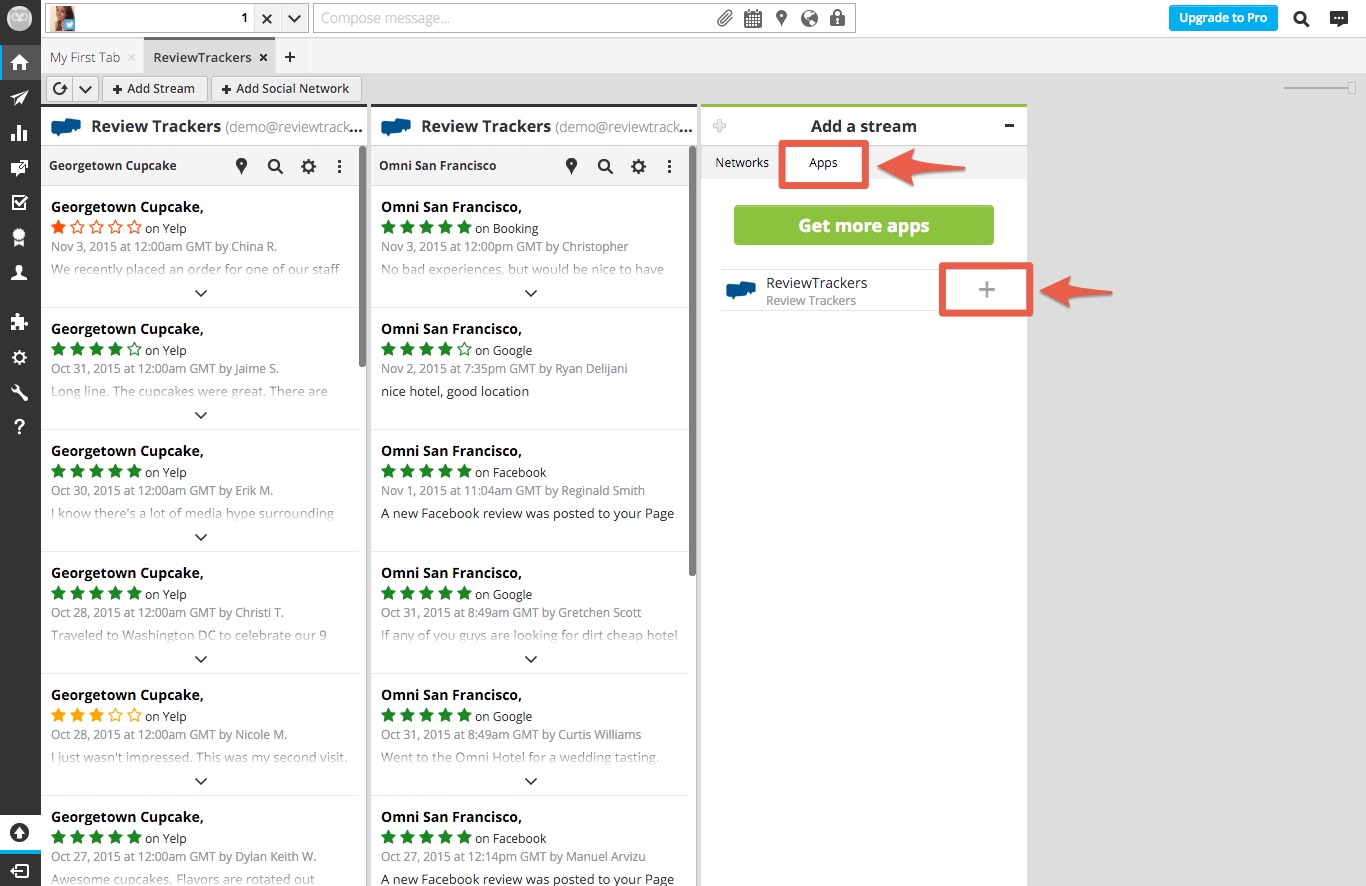Open the refresh interval dropdown arrow
The image size is (1366, 886).
coord(85,88)
